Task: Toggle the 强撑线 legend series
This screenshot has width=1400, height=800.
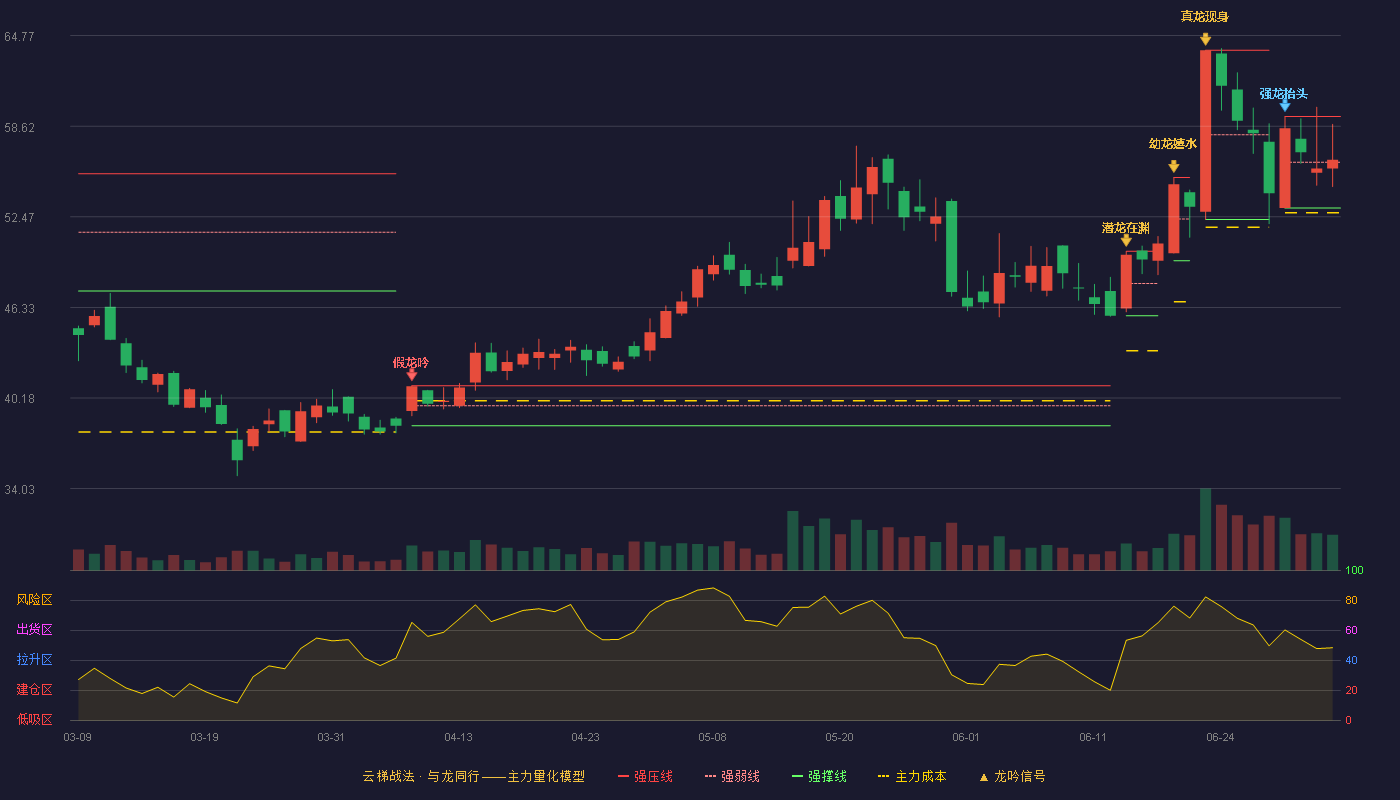Action: tap(819, 776)
